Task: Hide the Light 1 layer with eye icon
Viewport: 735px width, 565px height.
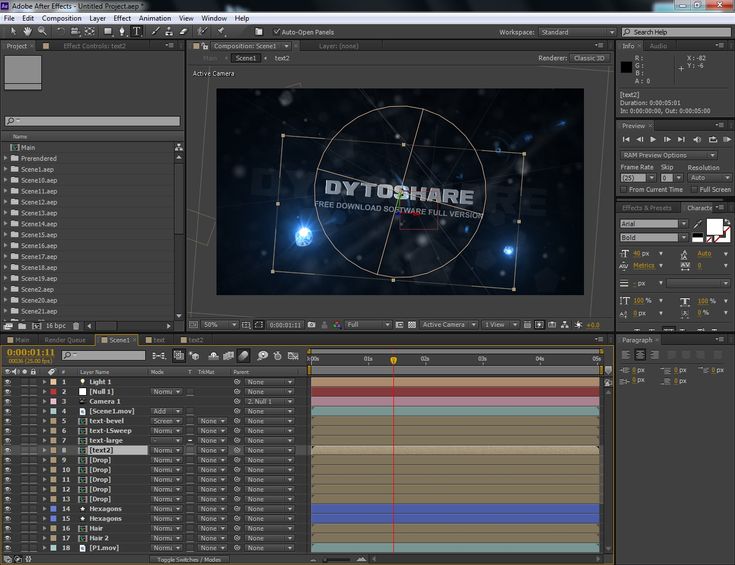Action: [8, 382]
